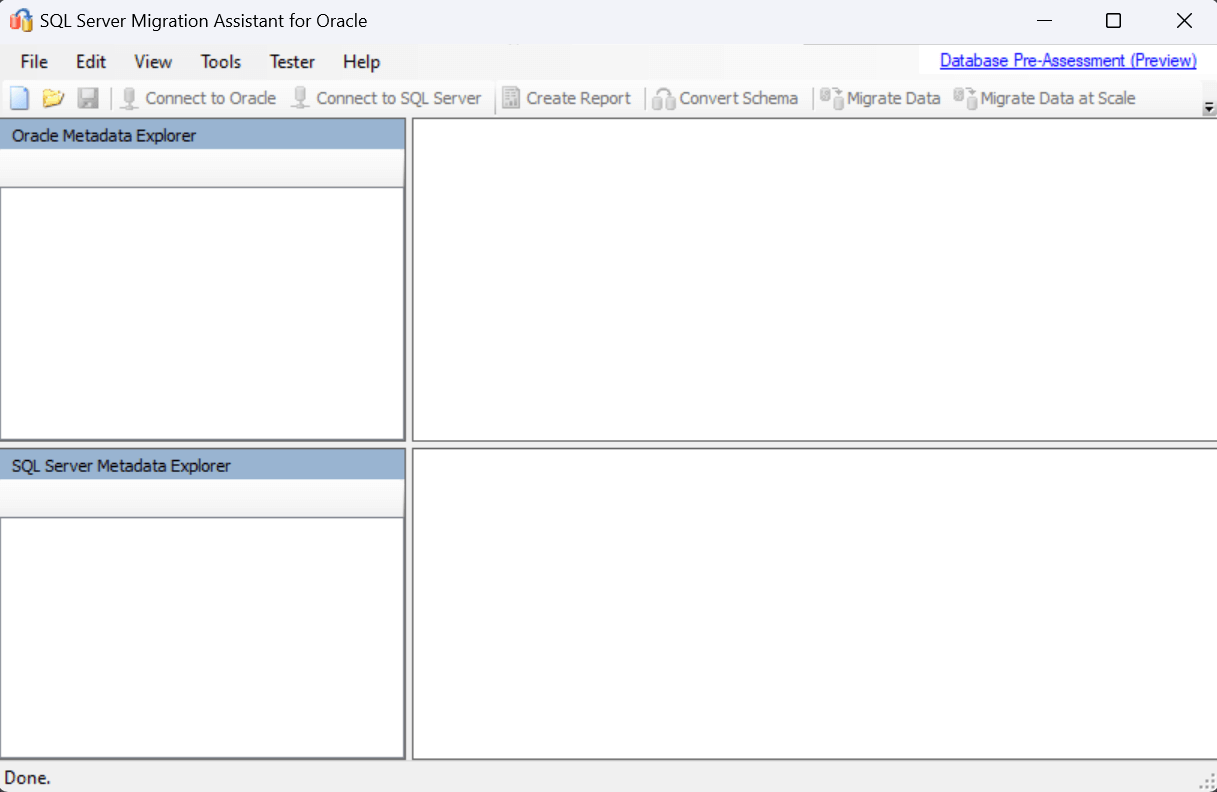Maximize the SQL Server Migration Assistant window

pos(1113,21)
